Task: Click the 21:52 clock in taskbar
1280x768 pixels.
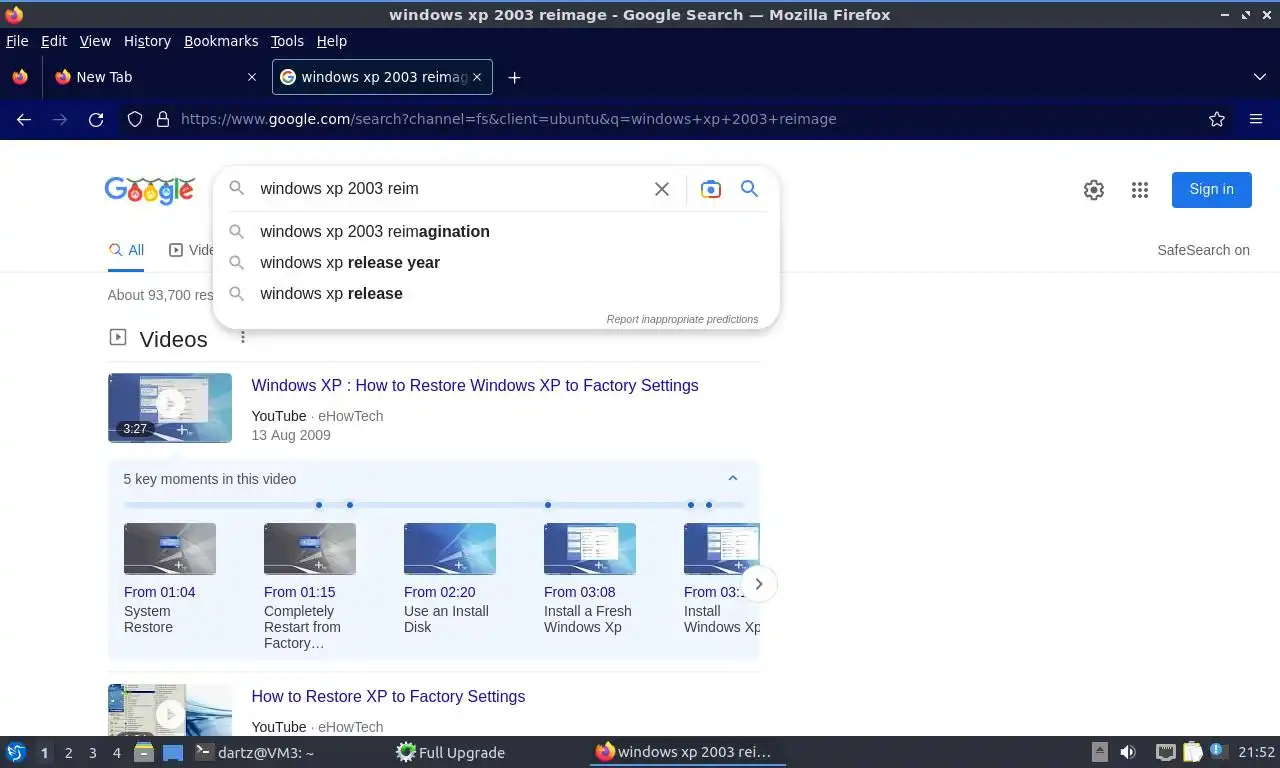Action: (1256, 752)
